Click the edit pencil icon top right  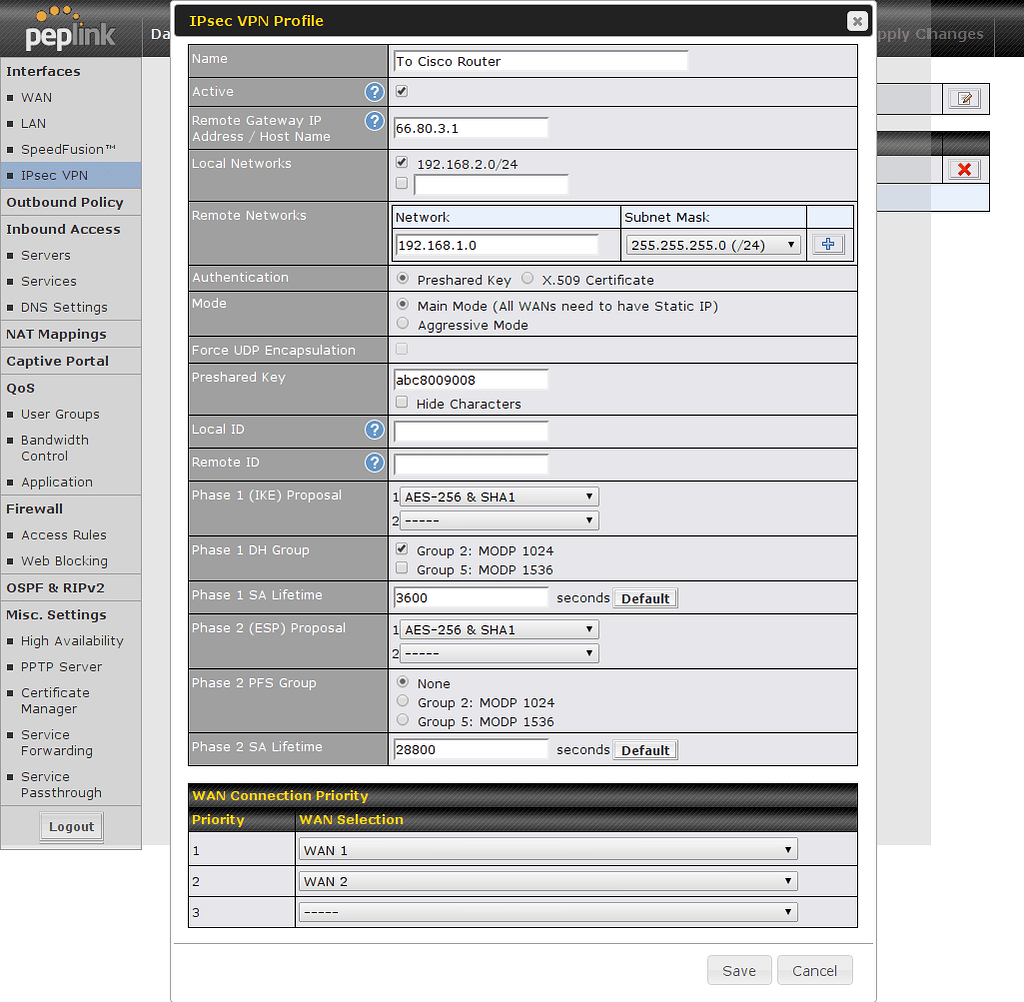click(x=964, y=98)
